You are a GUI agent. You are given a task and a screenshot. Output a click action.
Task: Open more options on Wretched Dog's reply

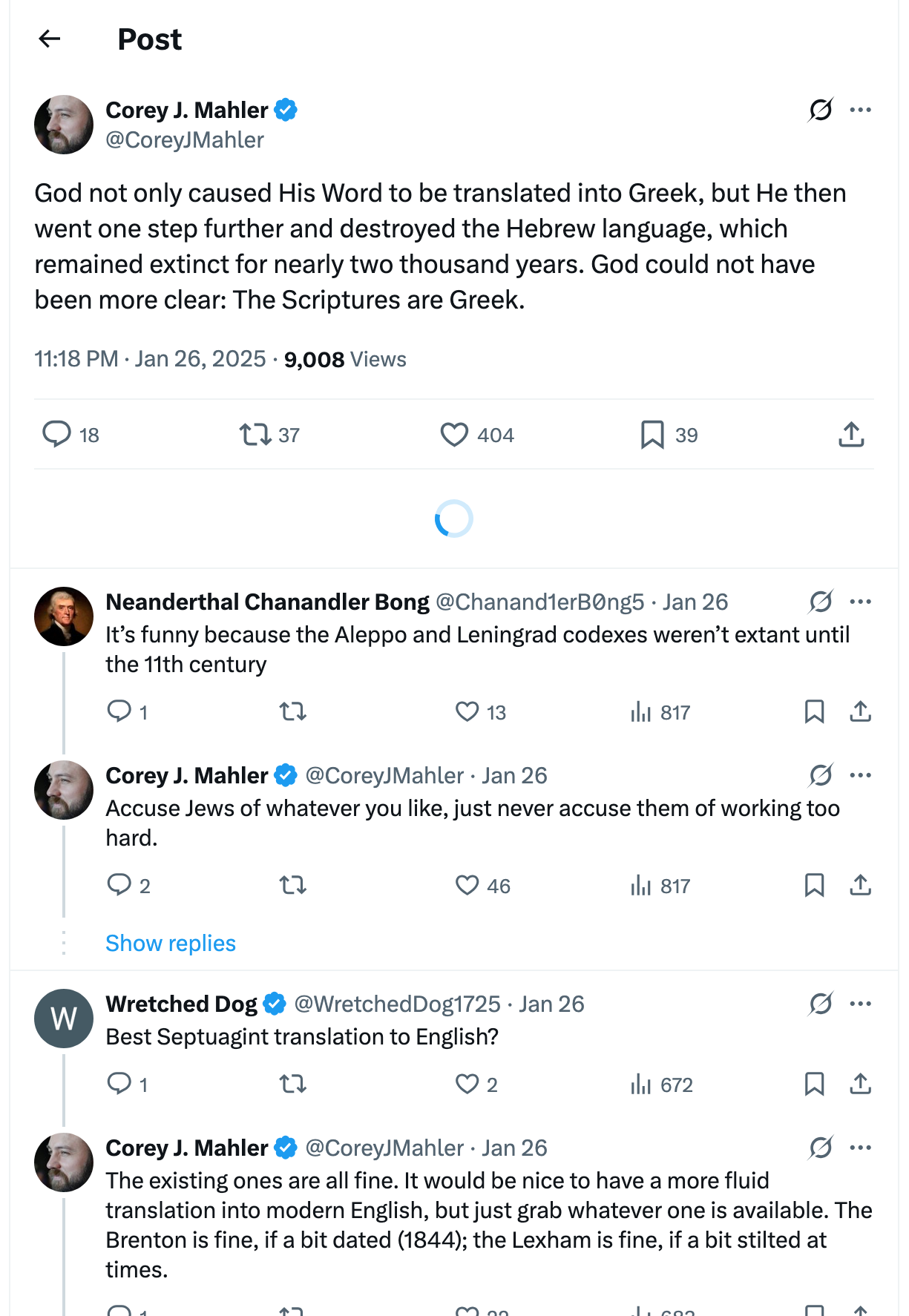pyautogui.click(x=860, y=1004)
